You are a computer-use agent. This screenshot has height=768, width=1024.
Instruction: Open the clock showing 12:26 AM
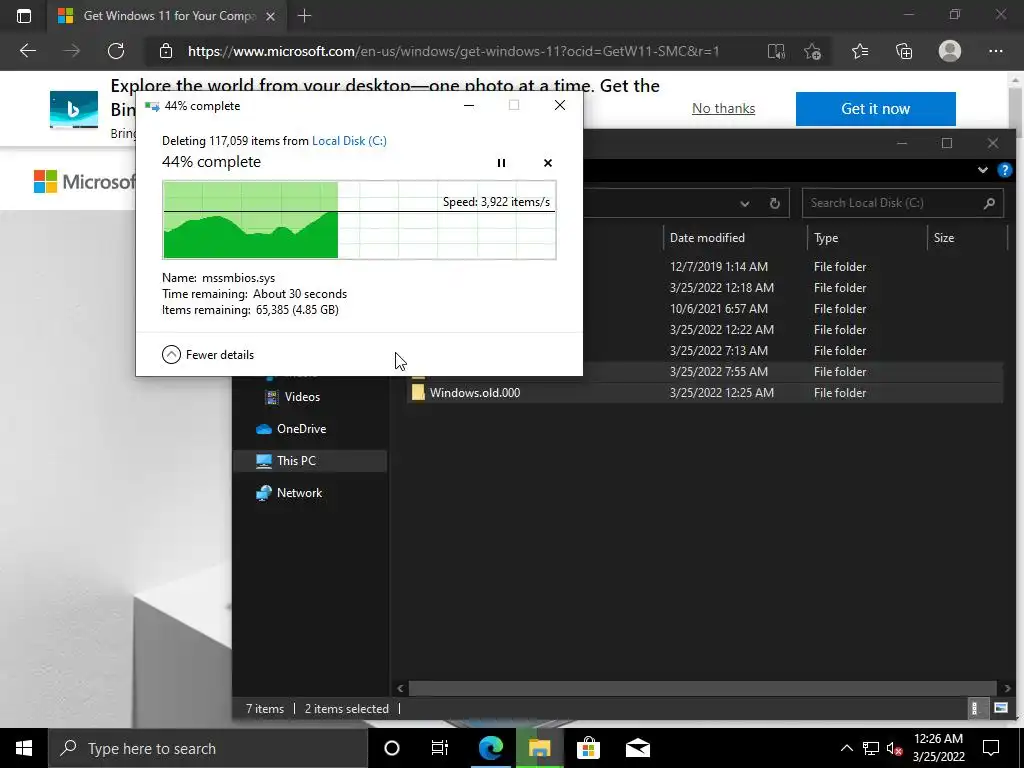(938, 748)
